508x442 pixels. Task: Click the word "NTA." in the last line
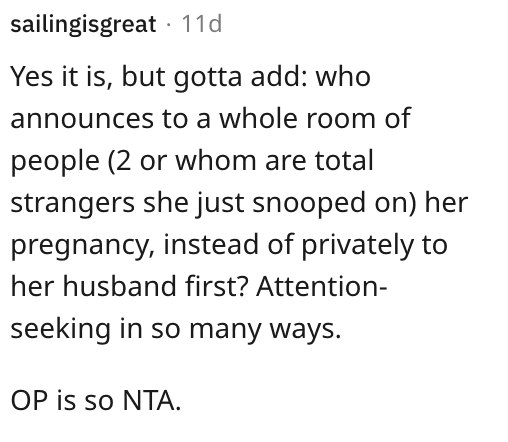pos(152,401)
